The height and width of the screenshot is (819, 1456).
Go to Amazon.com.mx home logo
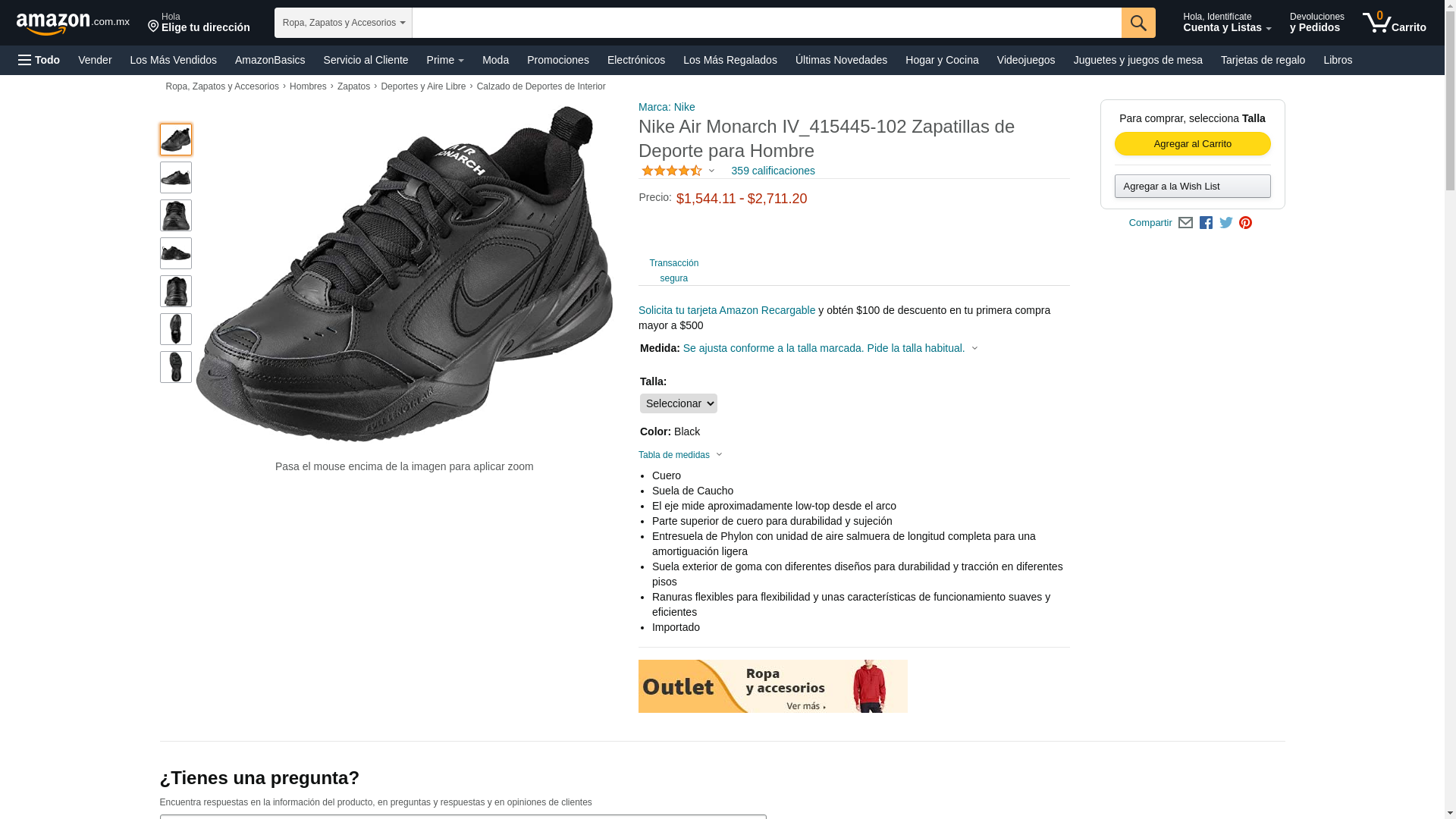(x=73, y=24)
